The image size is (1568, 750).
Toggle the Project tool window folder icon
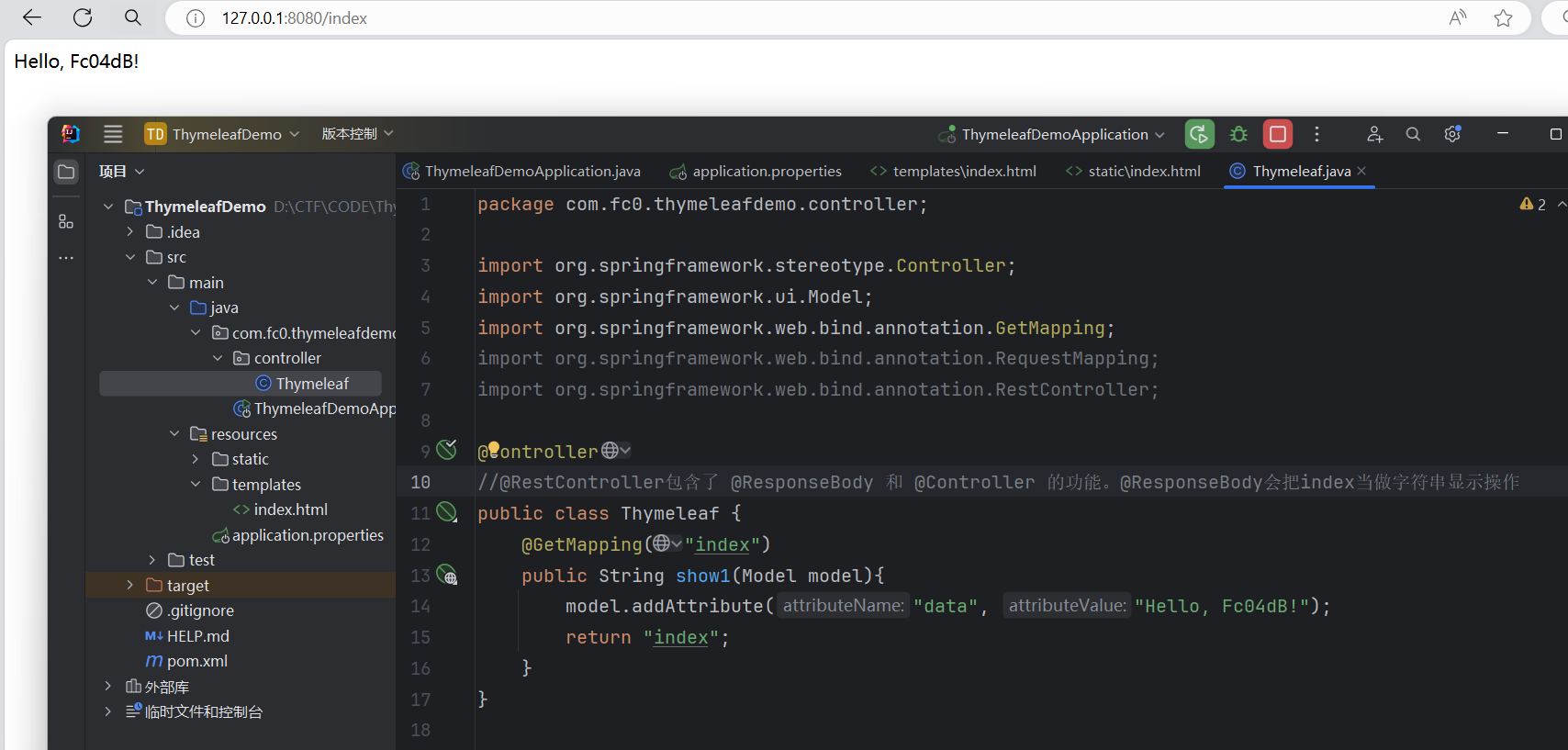coord(66,172)
